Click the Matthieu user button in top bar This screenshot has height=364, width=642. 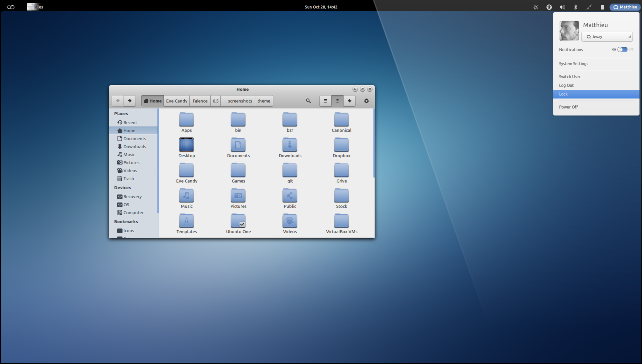(624, 7)
